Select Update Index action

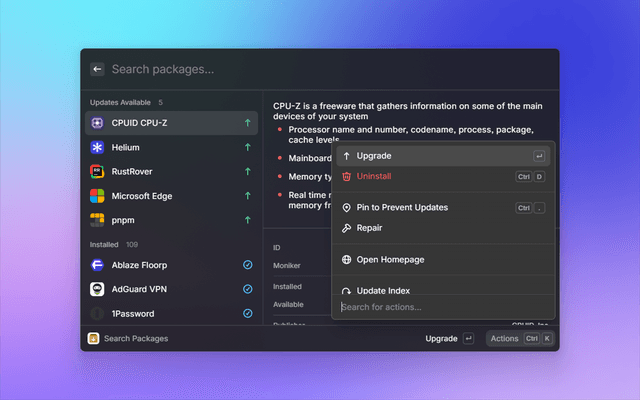(443, 290)
